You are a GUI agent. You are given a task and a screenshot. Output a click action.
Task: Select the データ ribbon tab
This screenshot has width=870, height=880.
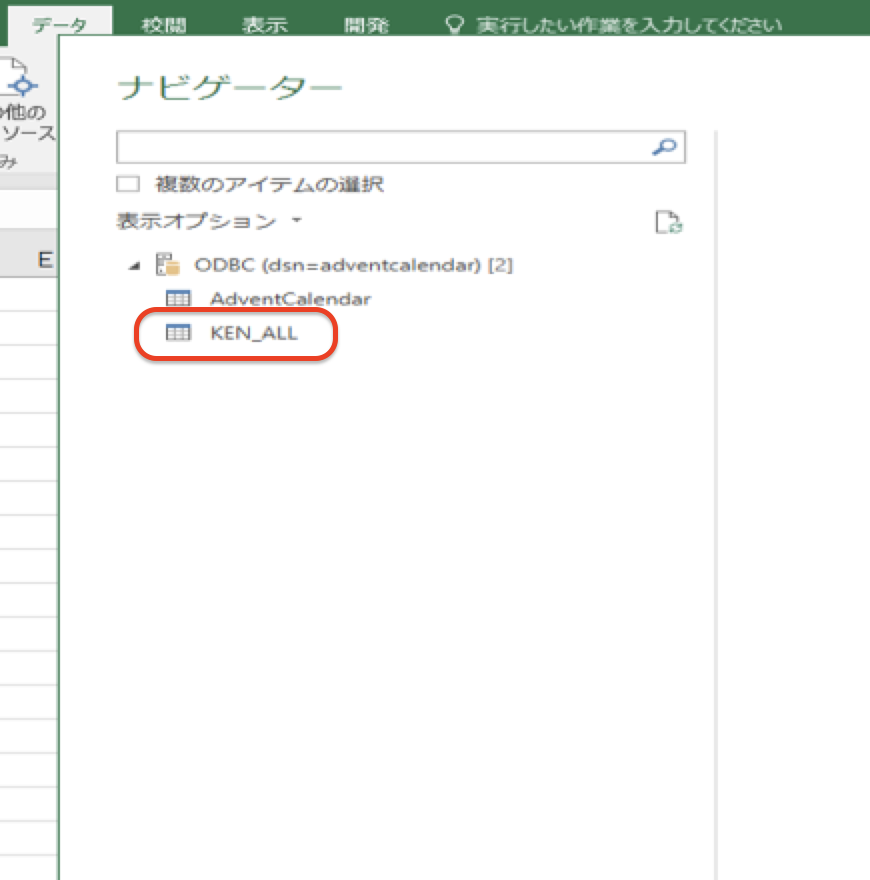(x=63, y=22)
